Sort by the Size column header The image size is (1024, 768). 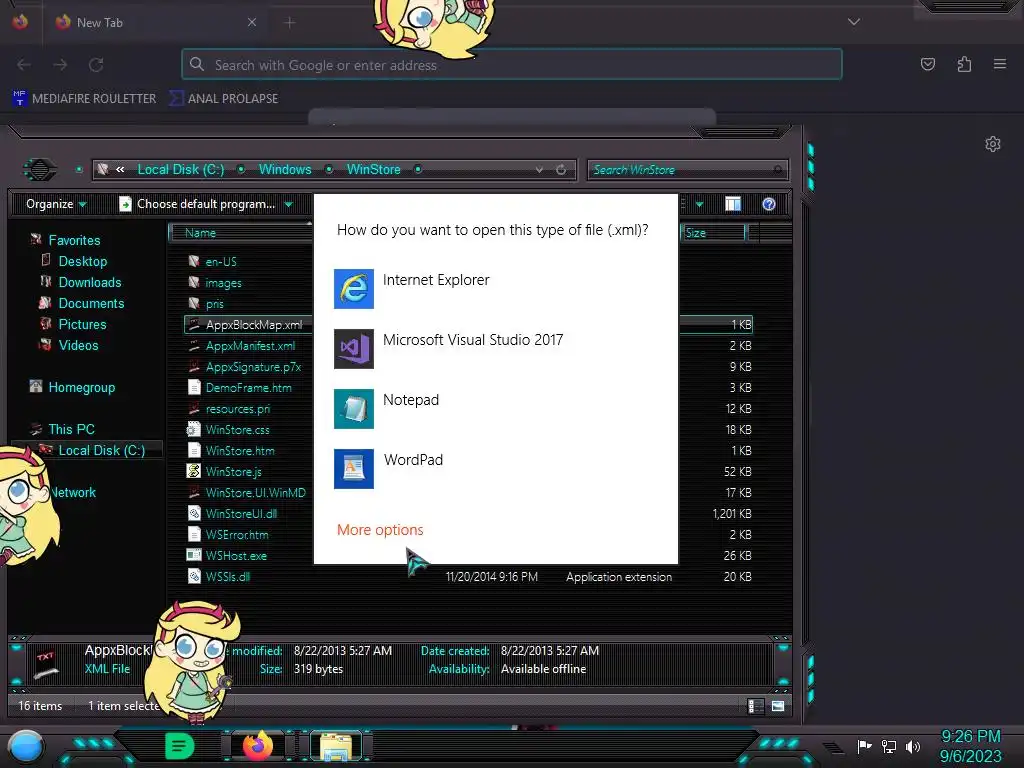point(713,233)
